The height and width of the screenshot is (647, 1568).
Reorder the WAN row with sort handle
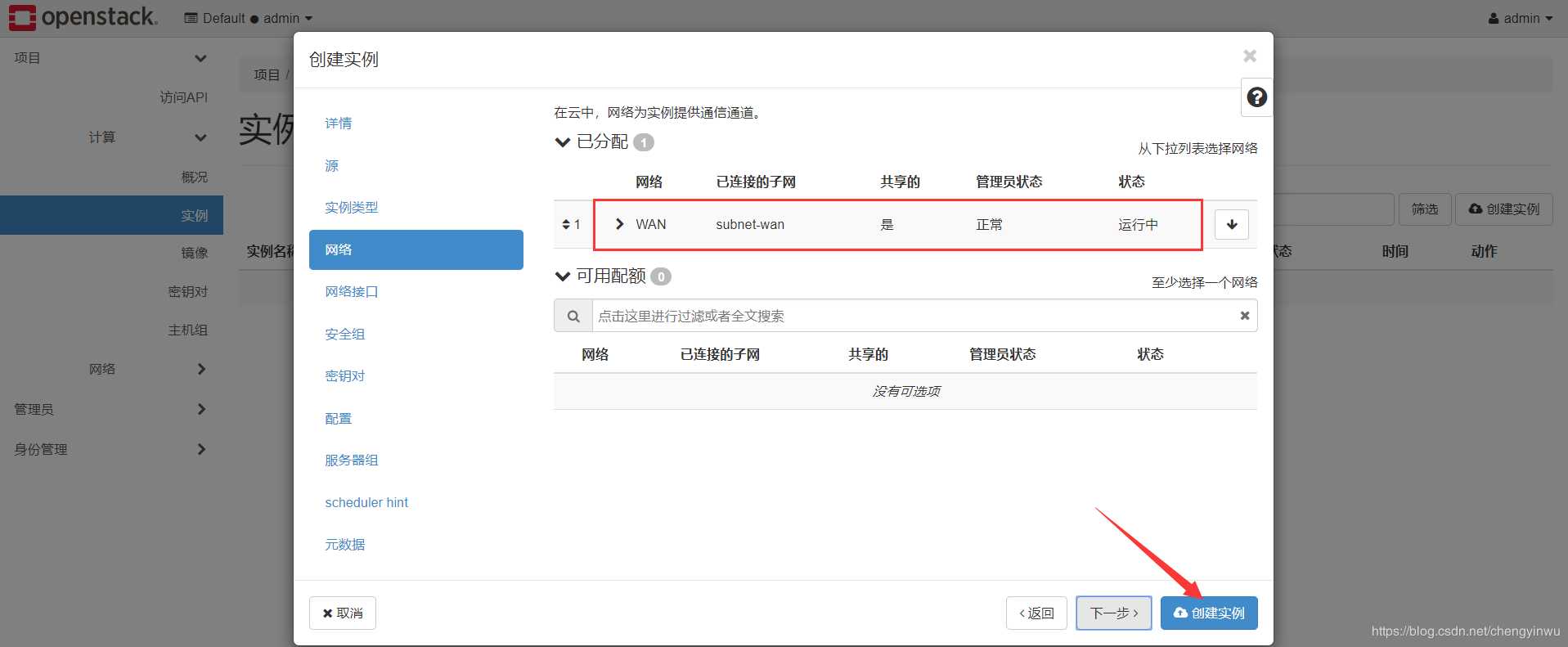(x=566, y=224)
